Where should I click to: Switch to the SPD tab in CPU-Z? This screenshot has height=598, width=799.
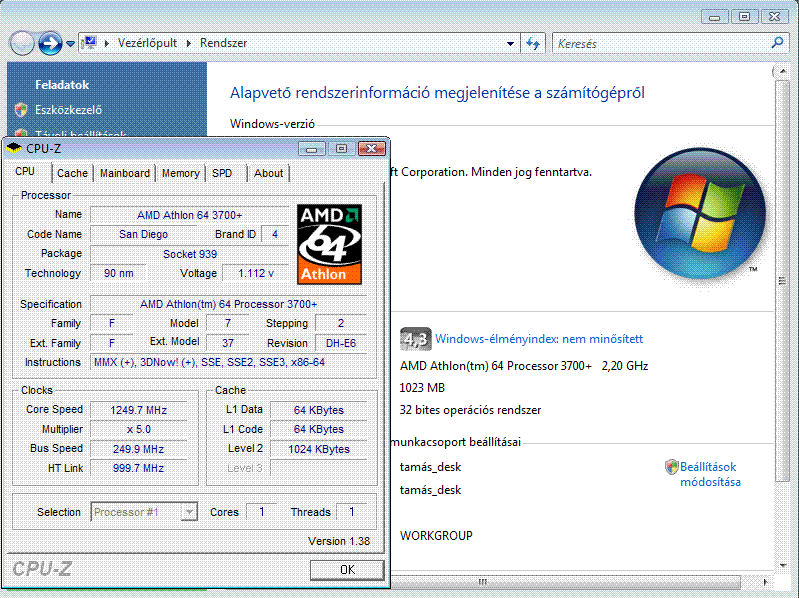point(222,173)
